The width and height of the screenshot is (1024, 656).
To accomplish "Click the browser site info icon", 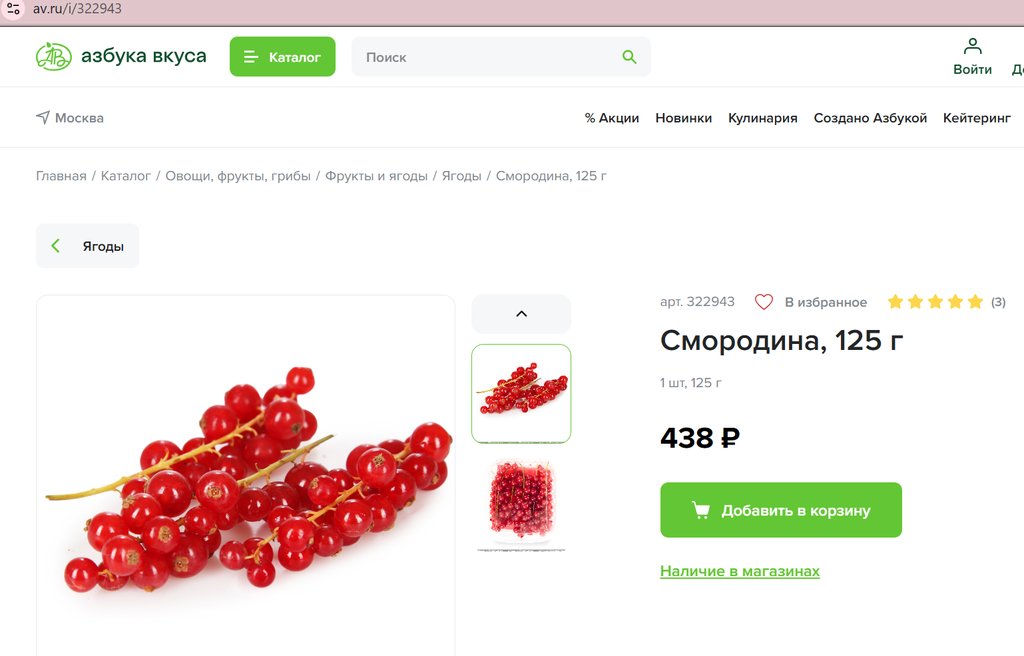I will (13, 8).
